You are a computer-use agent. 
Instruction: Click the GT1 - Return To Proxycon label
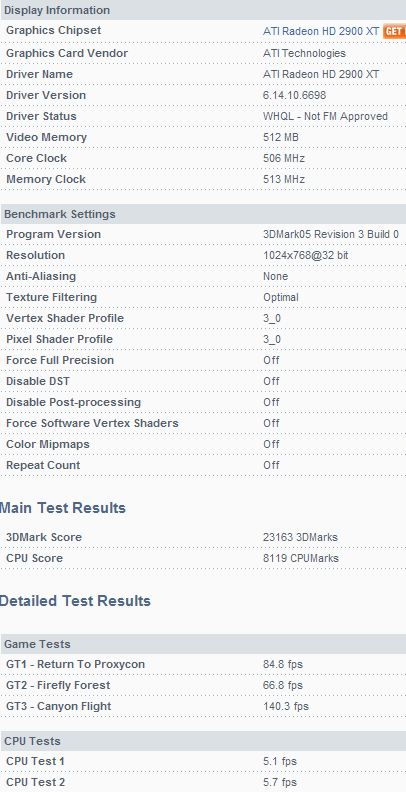(75, 664)
